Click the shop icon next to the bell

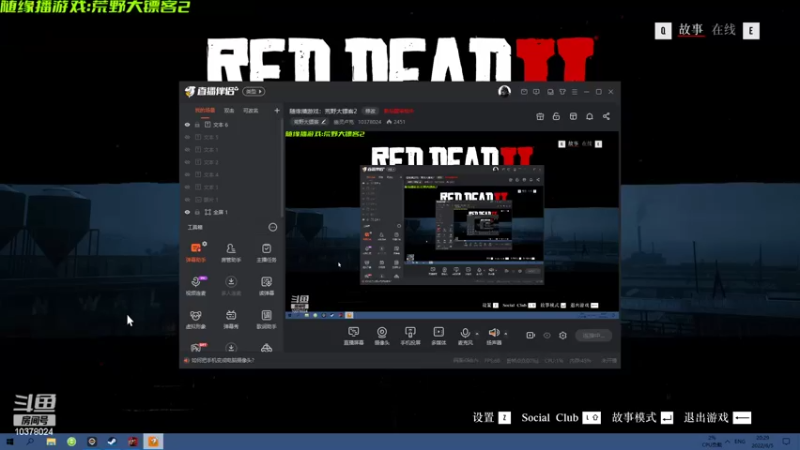573,116
